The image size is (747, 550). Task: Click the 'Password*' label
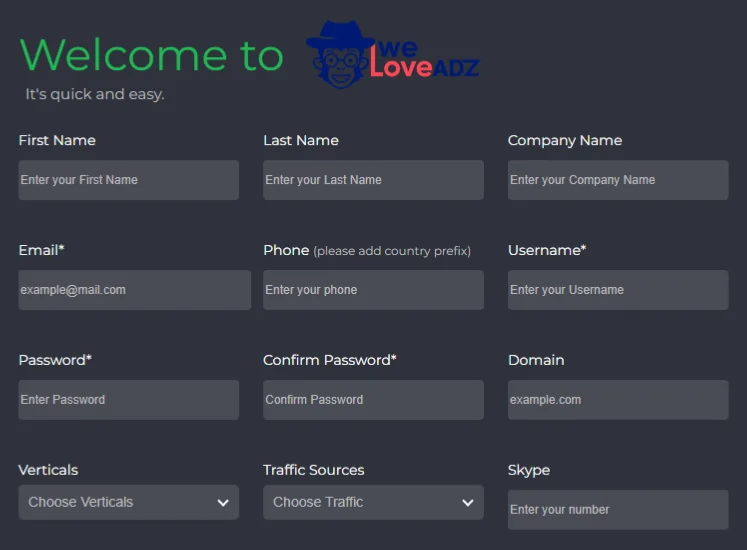pos(55,360)
